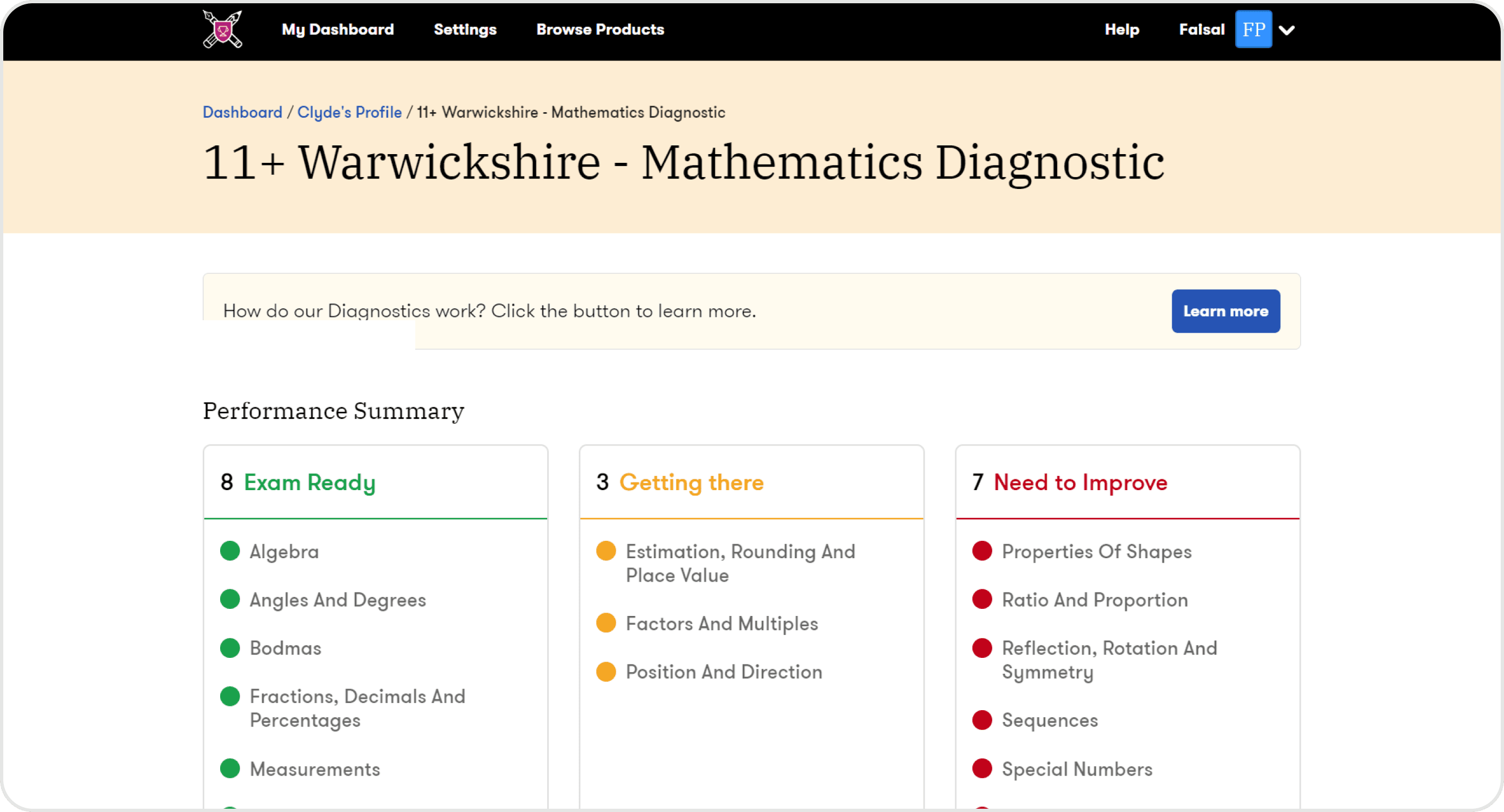The width and height of the screenshot is (1504, 812).
Task: Click the green dot beside Bodmas
Action: pos(230,648)
